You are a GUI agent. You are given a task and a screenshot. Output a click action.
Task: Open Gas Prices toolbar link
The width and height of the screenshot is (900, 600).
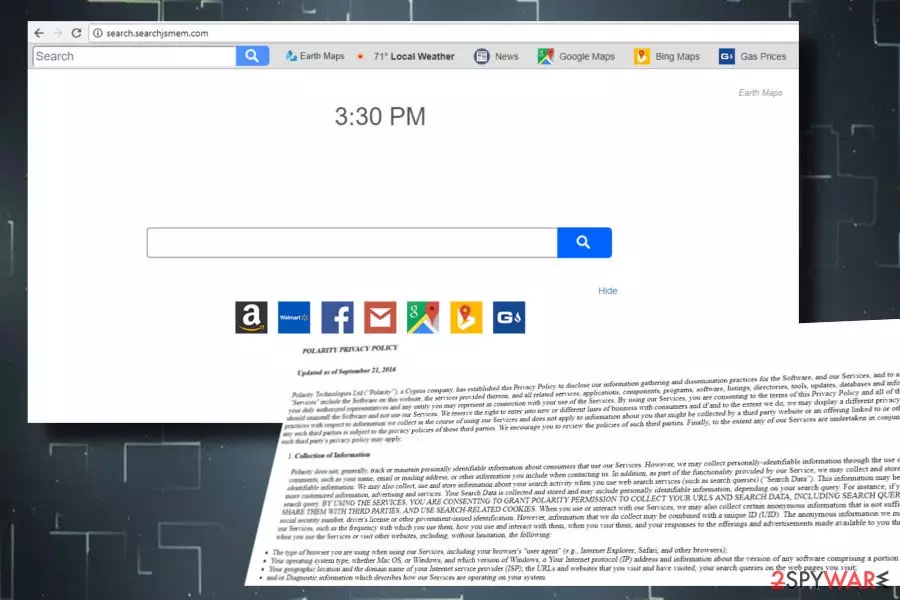(x=752, y=56)
